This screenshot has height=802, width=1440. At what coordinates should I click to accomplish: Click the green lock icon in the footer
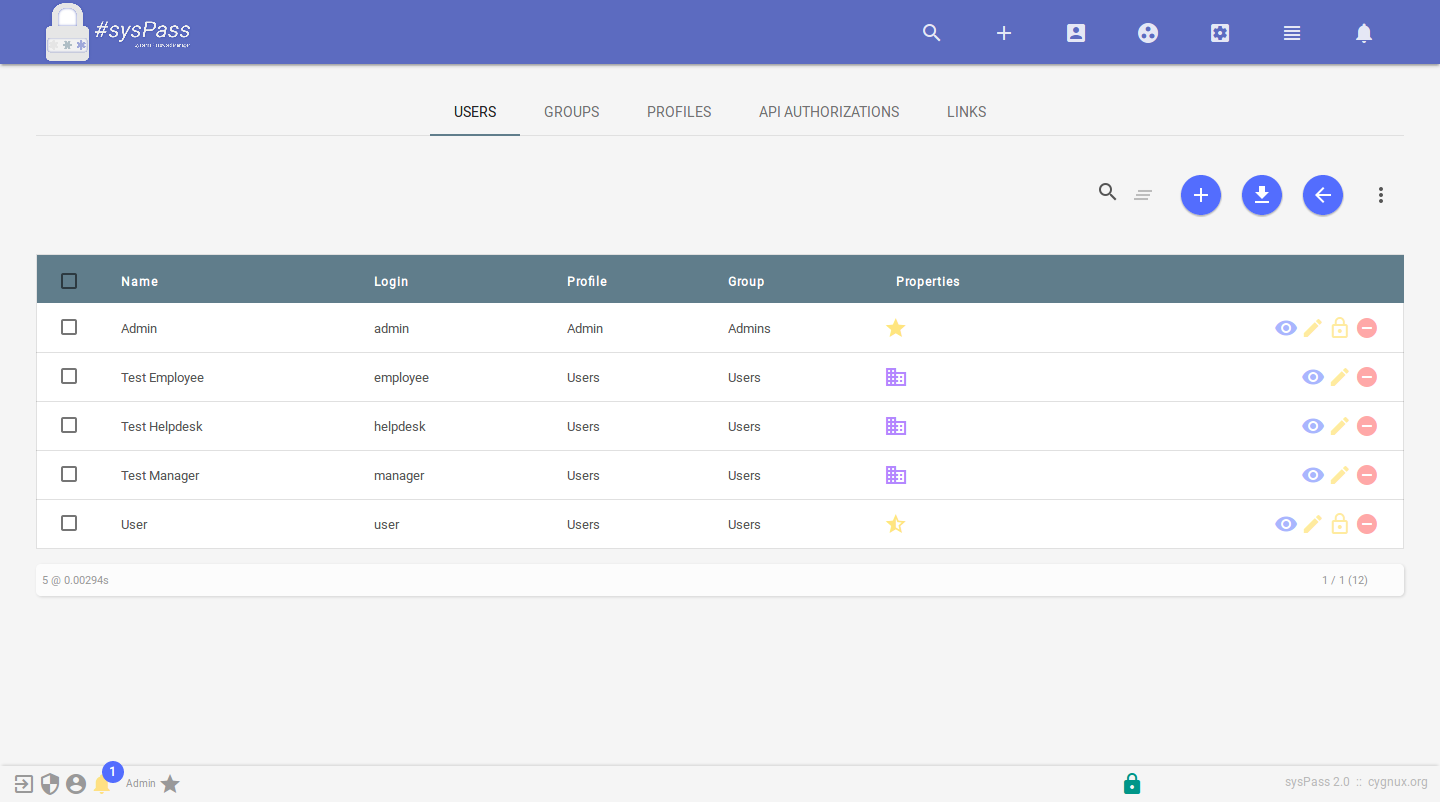1132,783
